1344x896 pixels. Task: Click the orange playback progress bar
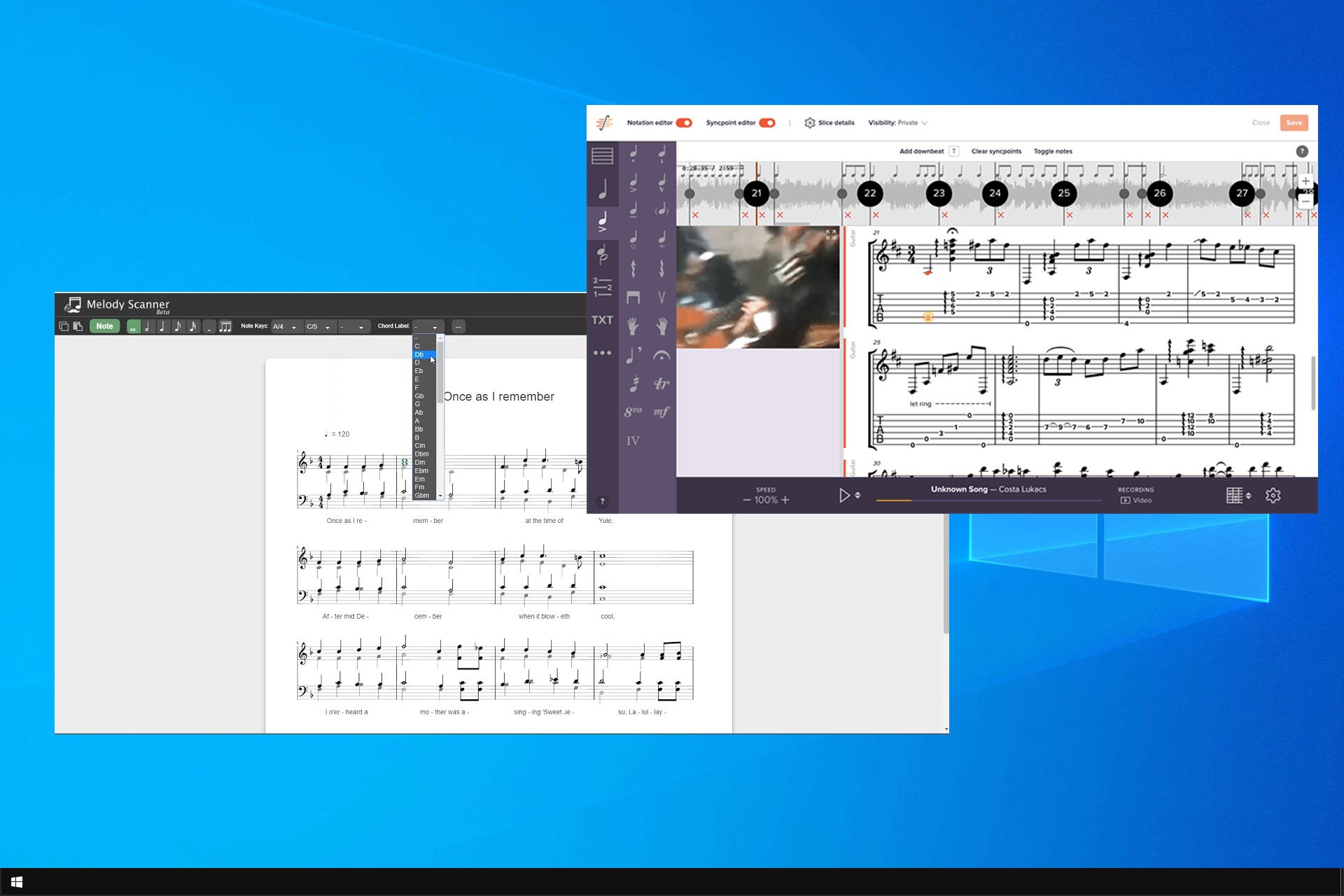894,500
